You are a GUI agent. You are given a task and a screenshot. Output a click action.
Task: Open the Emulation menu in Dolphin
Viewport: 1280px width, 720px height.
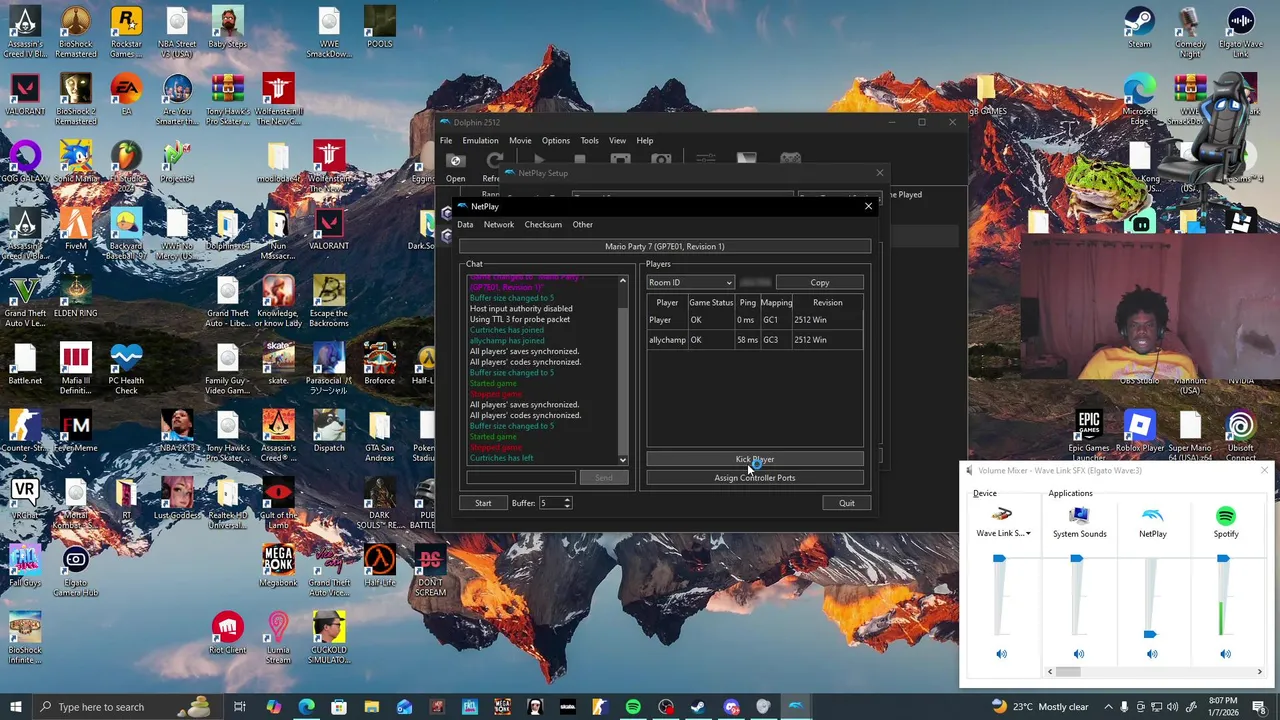[x=480, y=141]
